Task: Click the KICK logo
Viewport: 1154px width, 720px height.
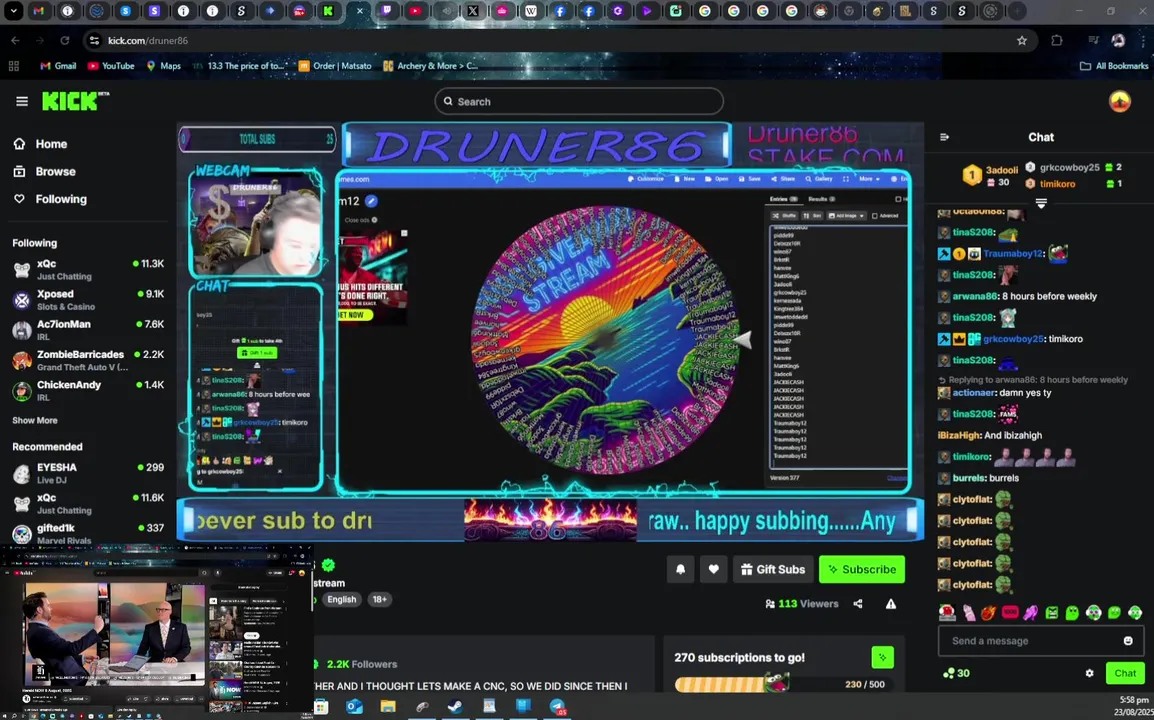Action: coord(74,101)
